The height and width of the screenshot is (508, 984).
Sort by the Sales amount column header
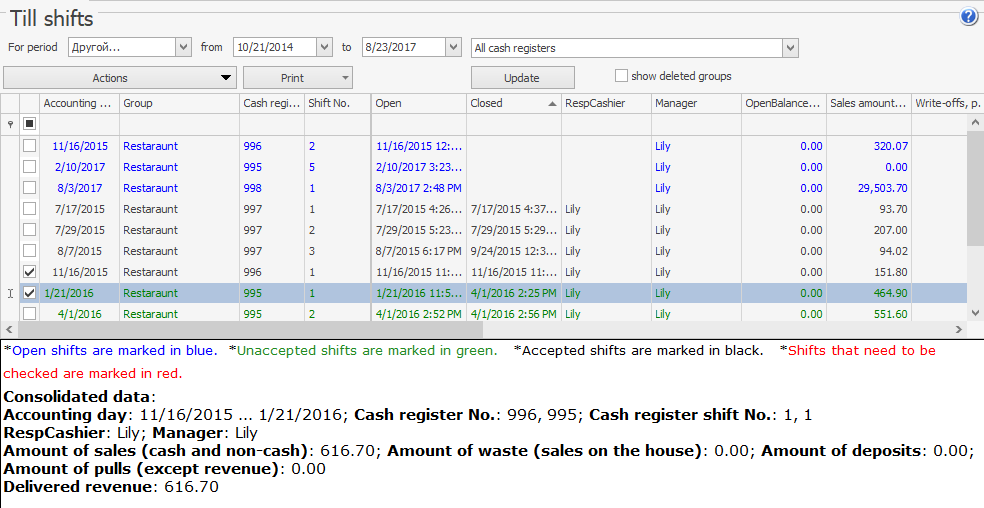(866, 103)
